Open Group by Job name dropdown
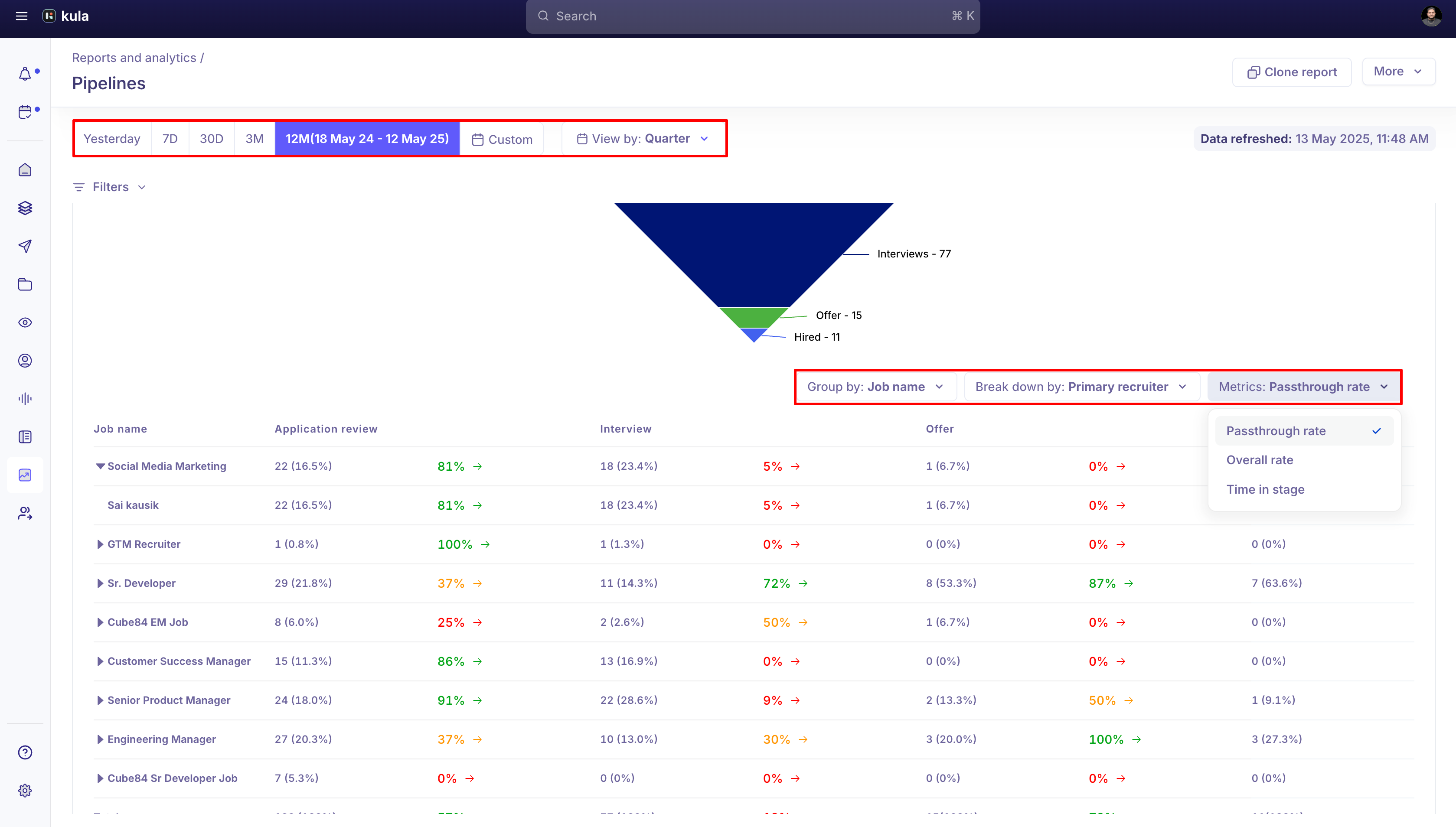 click(875, 387)
